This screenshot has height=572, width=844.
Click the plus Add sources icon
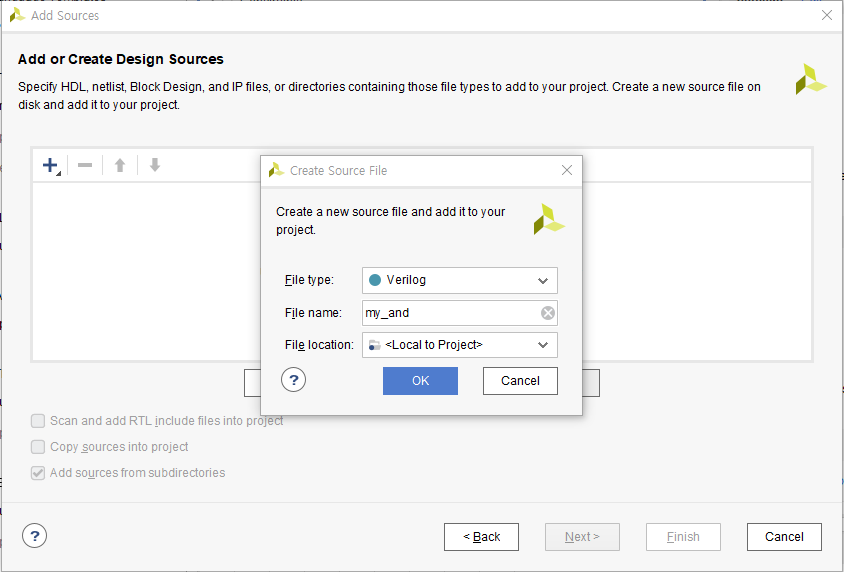point(51,165)
